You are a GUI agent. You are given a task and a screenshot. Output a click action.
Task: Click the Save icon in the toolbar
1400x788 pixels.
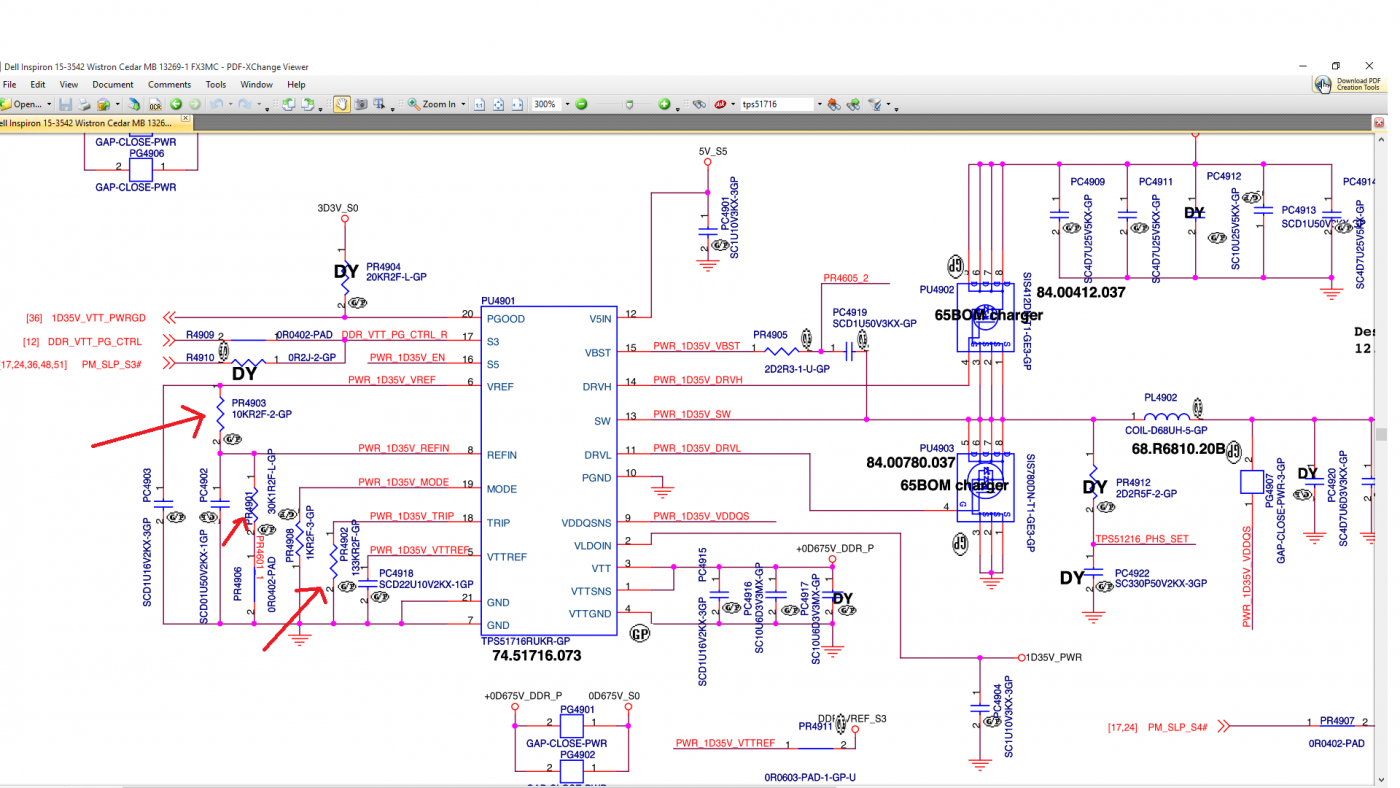(65, 104)
